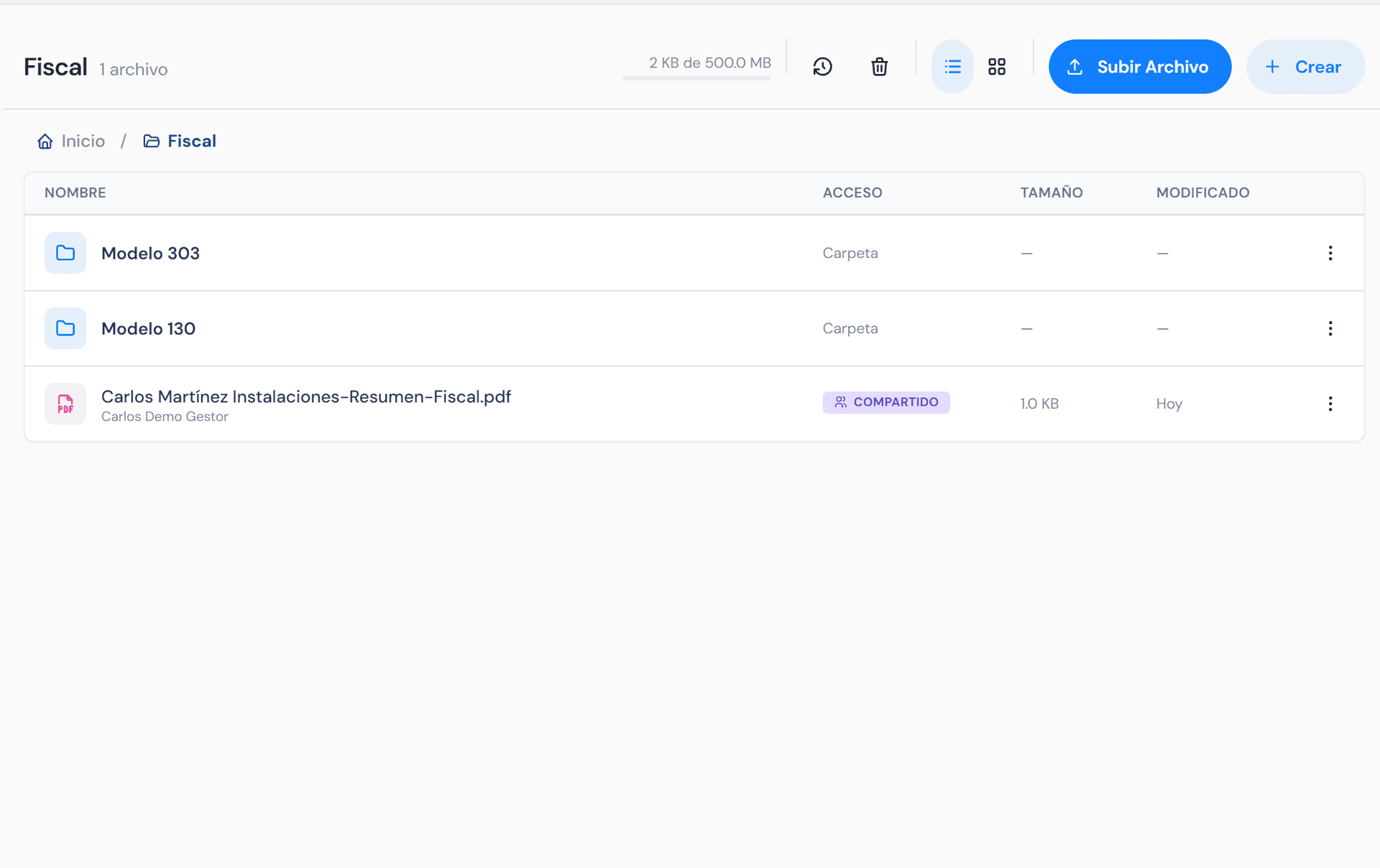Click the 1 archivo count label

(134, 70)
